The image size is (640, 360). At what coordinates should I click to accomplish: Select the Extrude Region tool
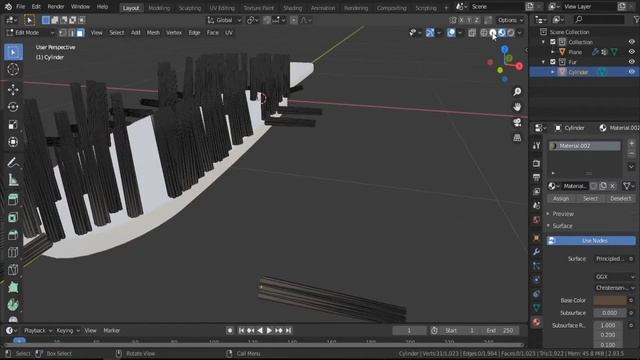[x=13, y=200]
